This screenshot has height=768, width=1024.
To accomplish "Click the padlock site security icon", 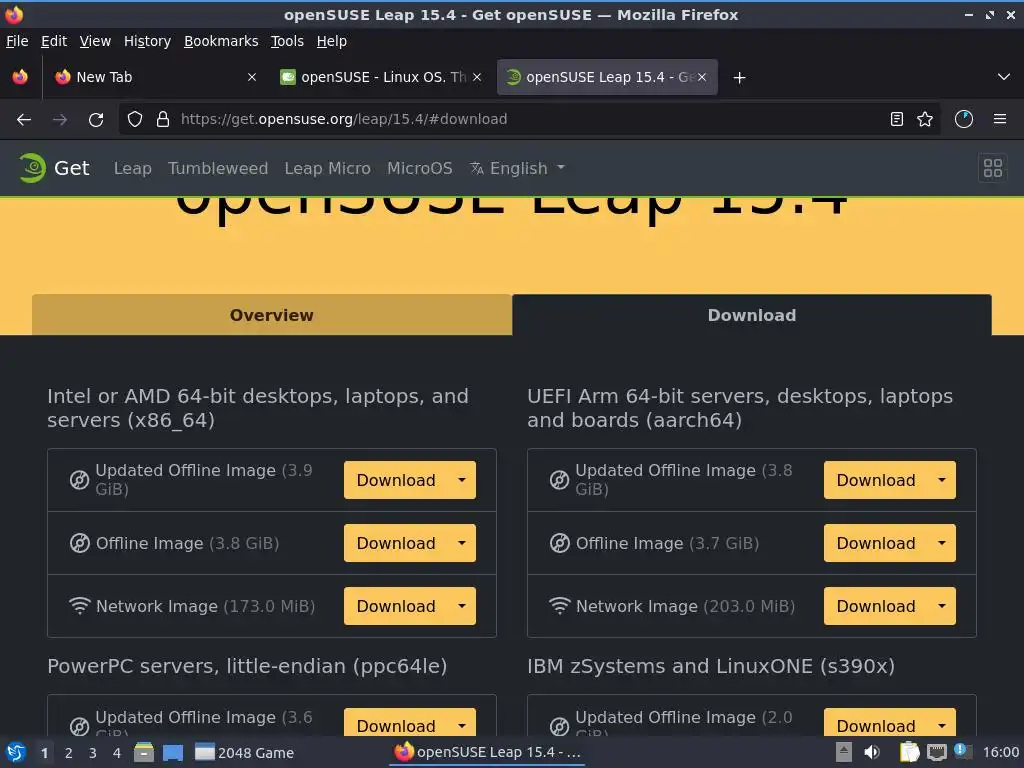I will coord(163,119).
